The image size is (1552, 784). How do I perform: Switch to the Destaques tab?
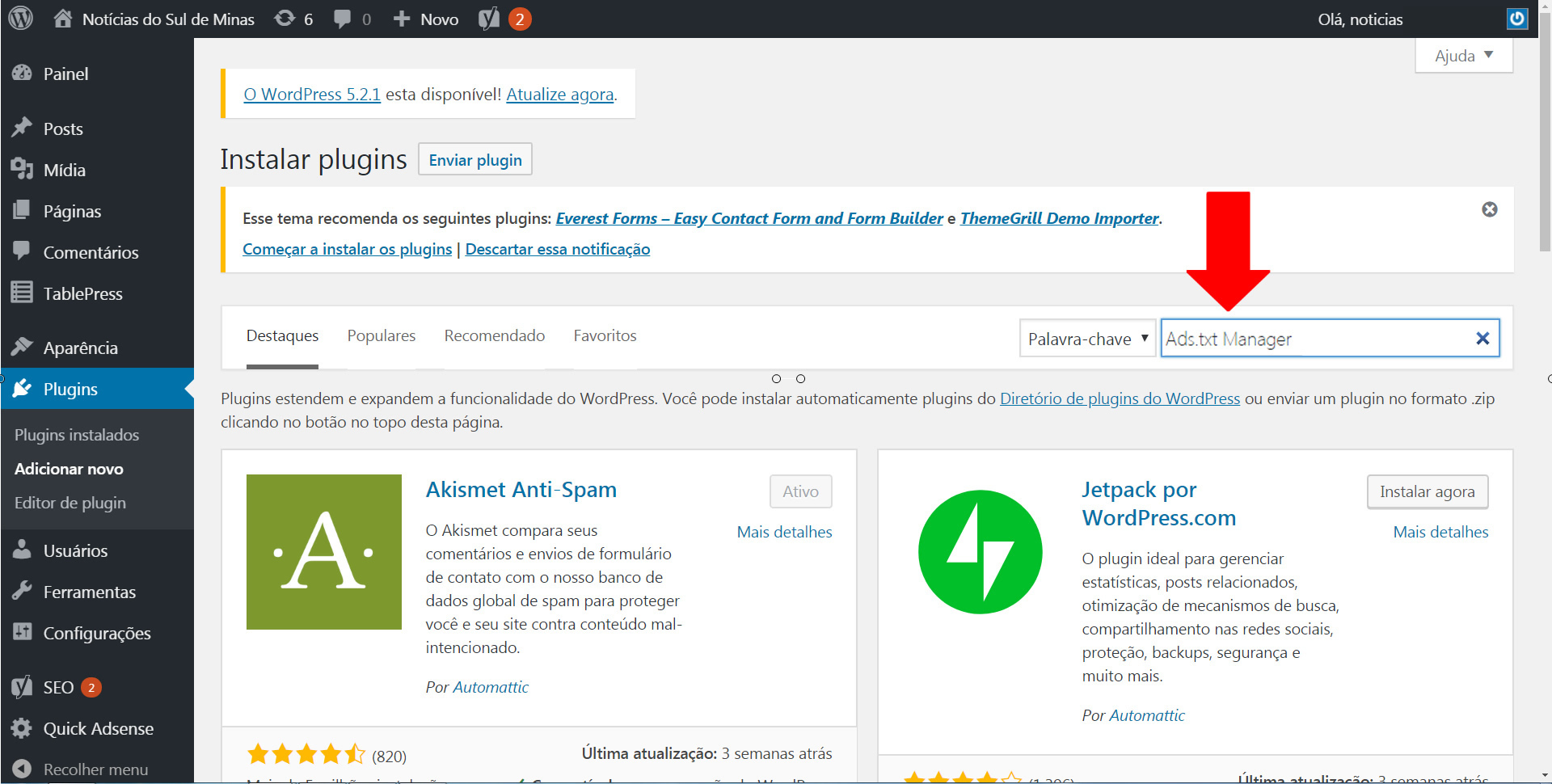[282, 335]
